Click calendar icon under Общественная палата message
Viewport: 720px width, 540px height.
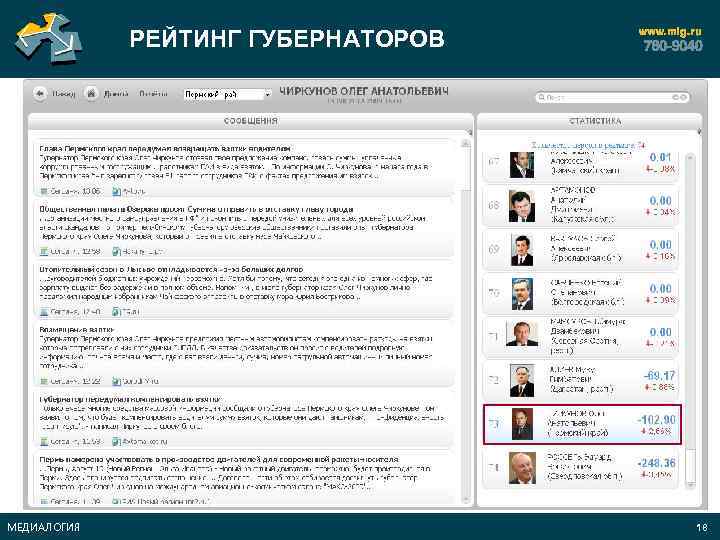[44, 252]
